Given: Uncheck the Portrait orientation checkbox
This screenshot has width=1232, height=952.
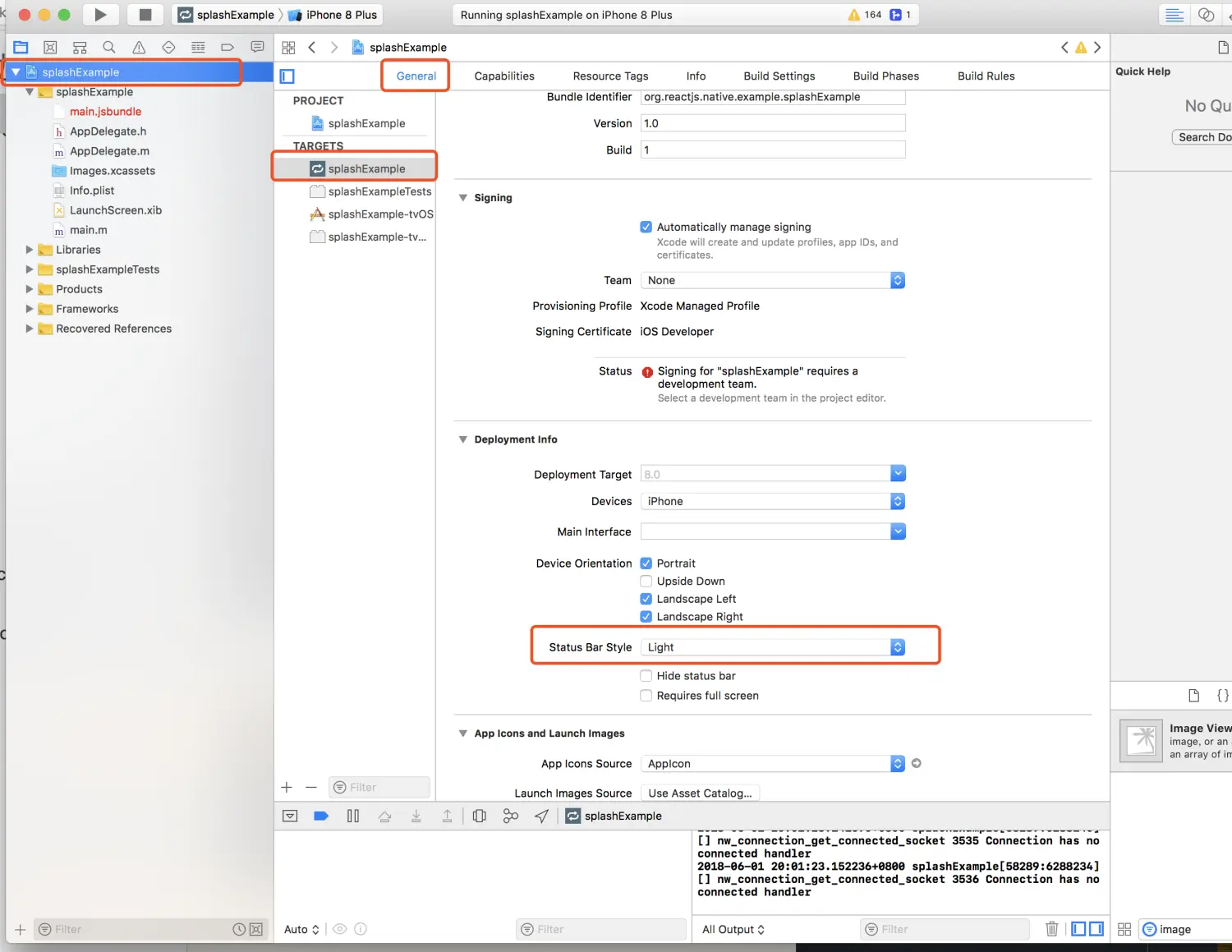Looking at the screenshot, I should pos(646,563).
